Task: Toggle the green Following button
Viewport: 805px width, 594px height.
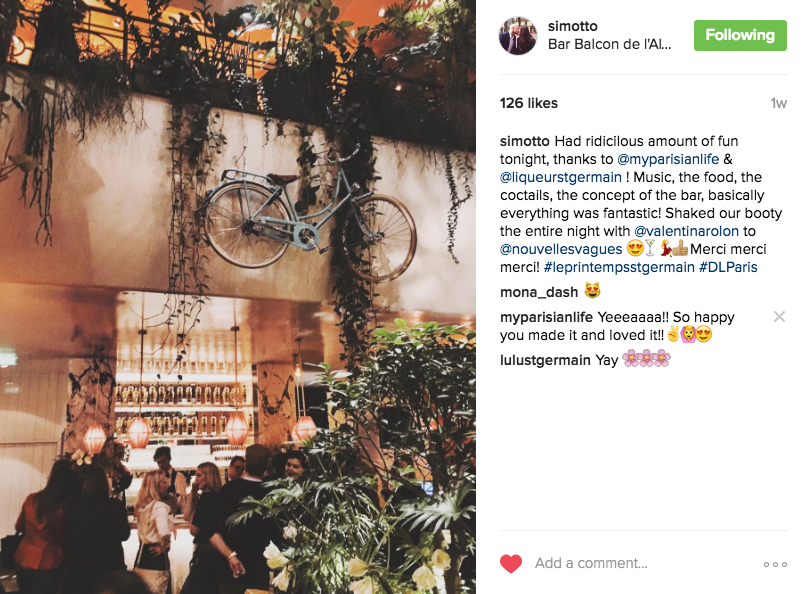Action: point(740,35)
